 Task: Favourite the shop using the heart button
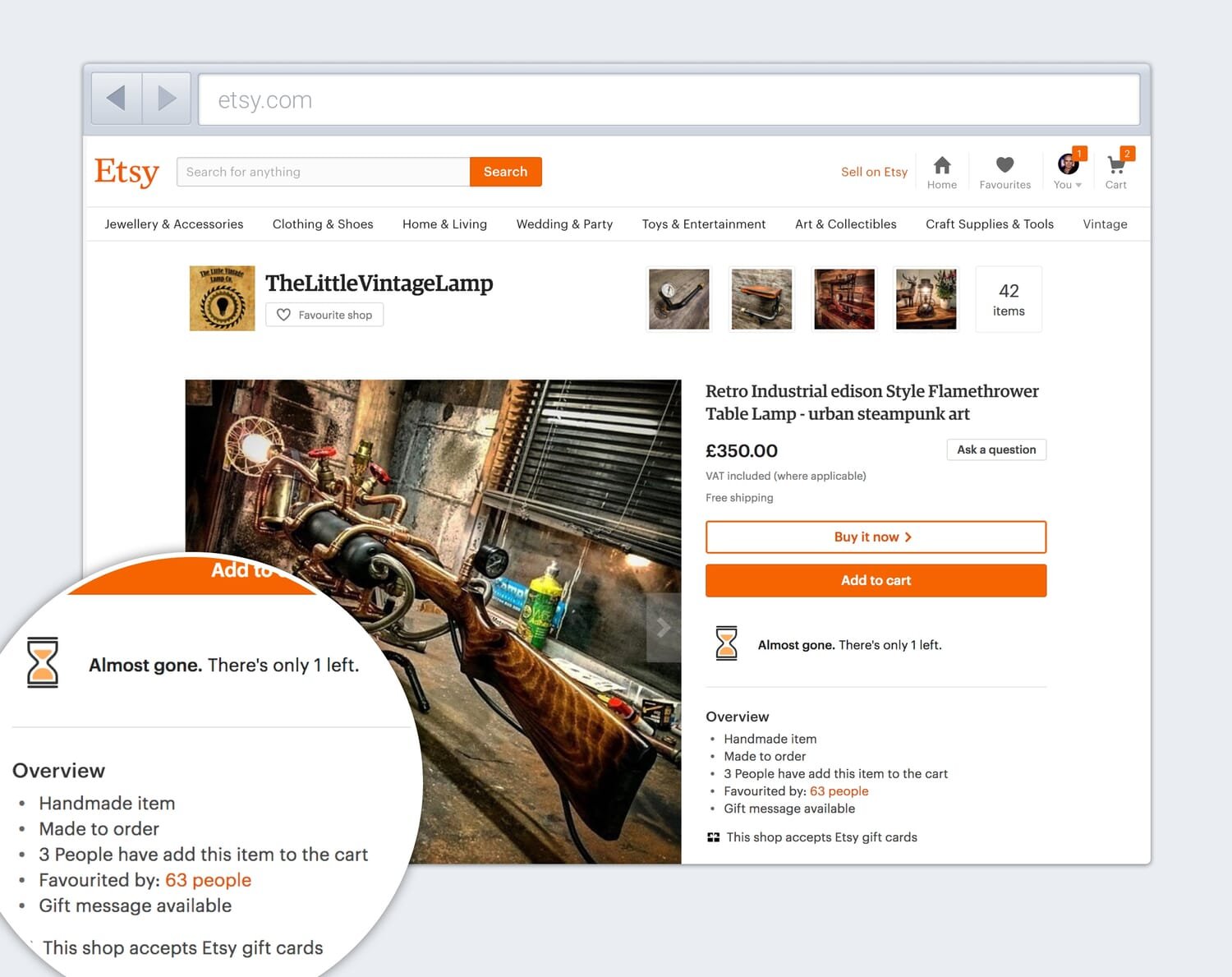pos(324,315)
